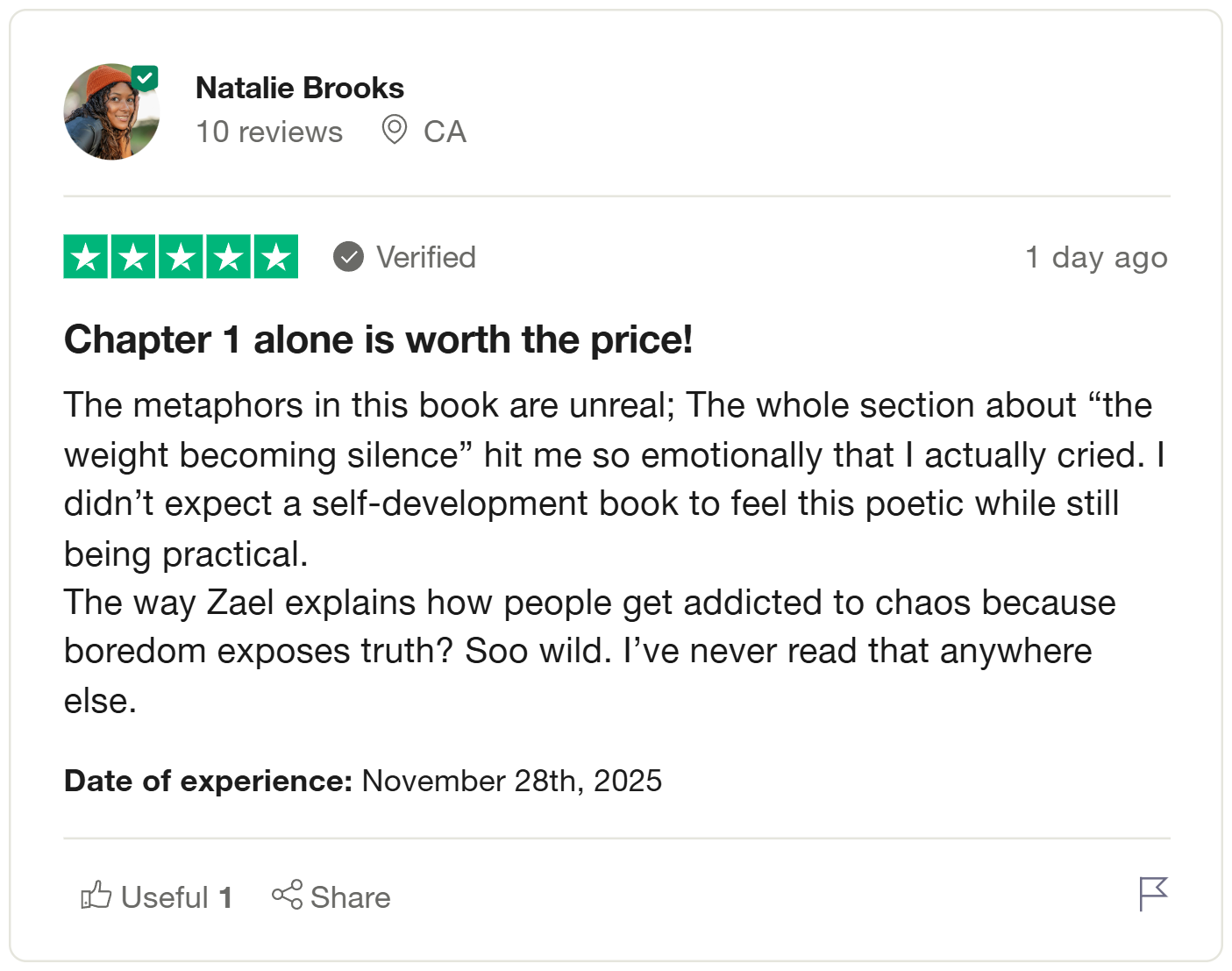
Task: Click the thumbs-up Useful icon
Action: pos(96,896)
